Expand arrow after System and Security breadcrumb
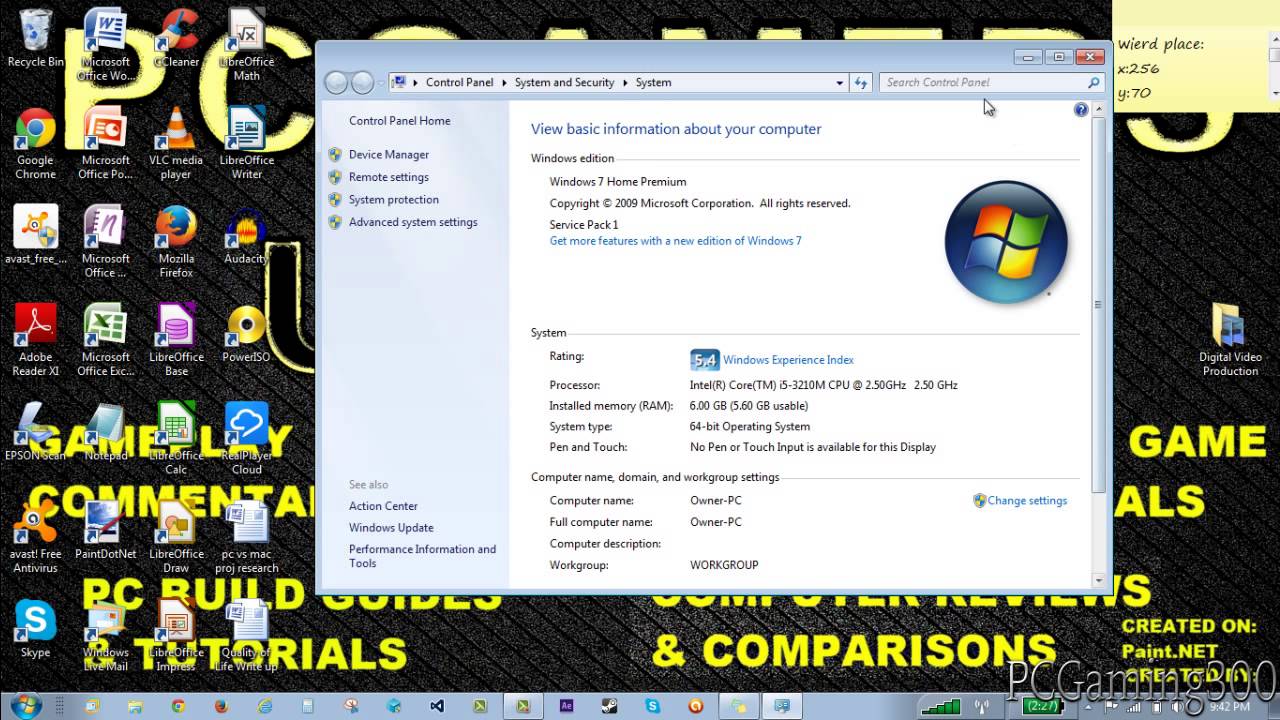 625,83
